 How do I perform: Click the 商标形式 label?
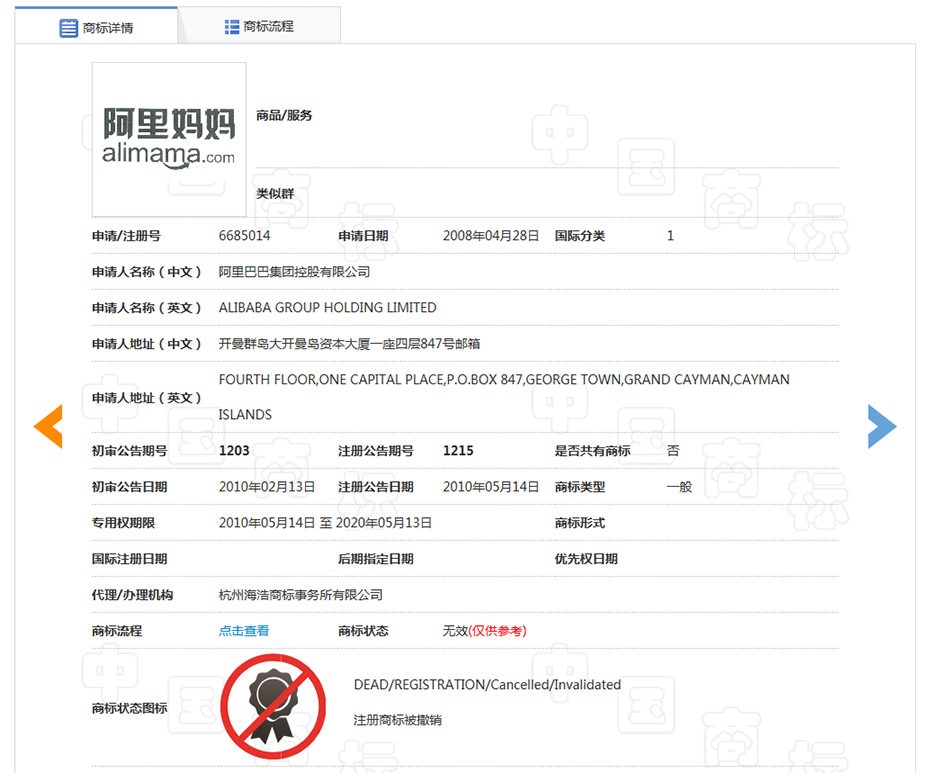click(x=580, y=523)
